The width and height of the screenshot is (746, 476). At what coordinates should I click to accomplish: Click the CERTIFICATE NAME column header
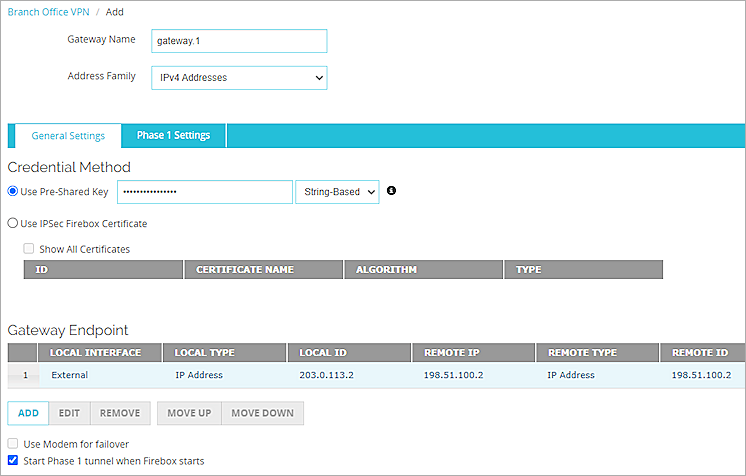[x=263, y=270]
